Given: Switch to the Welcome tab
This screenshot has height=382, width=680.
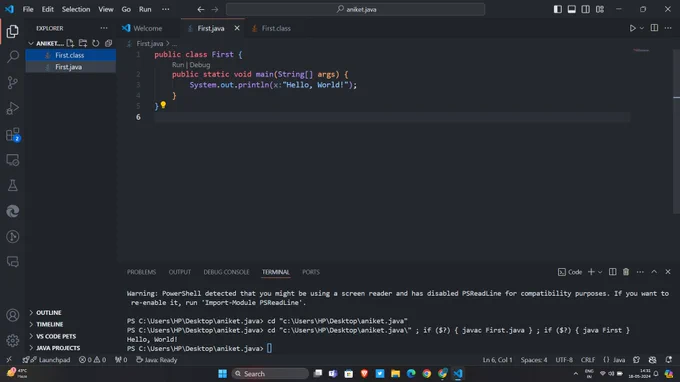Looking at the screenshot, I should (148, 28).
